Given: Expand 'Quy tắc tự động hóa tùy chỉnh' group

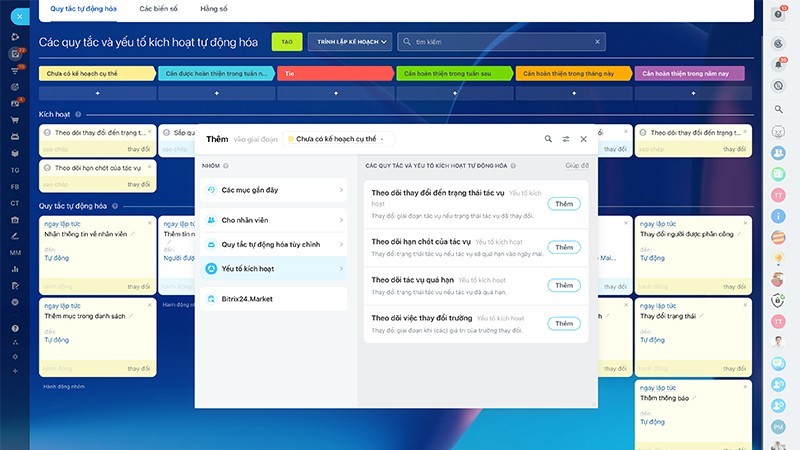Looking at the screenshot, I should click(273, 244).
